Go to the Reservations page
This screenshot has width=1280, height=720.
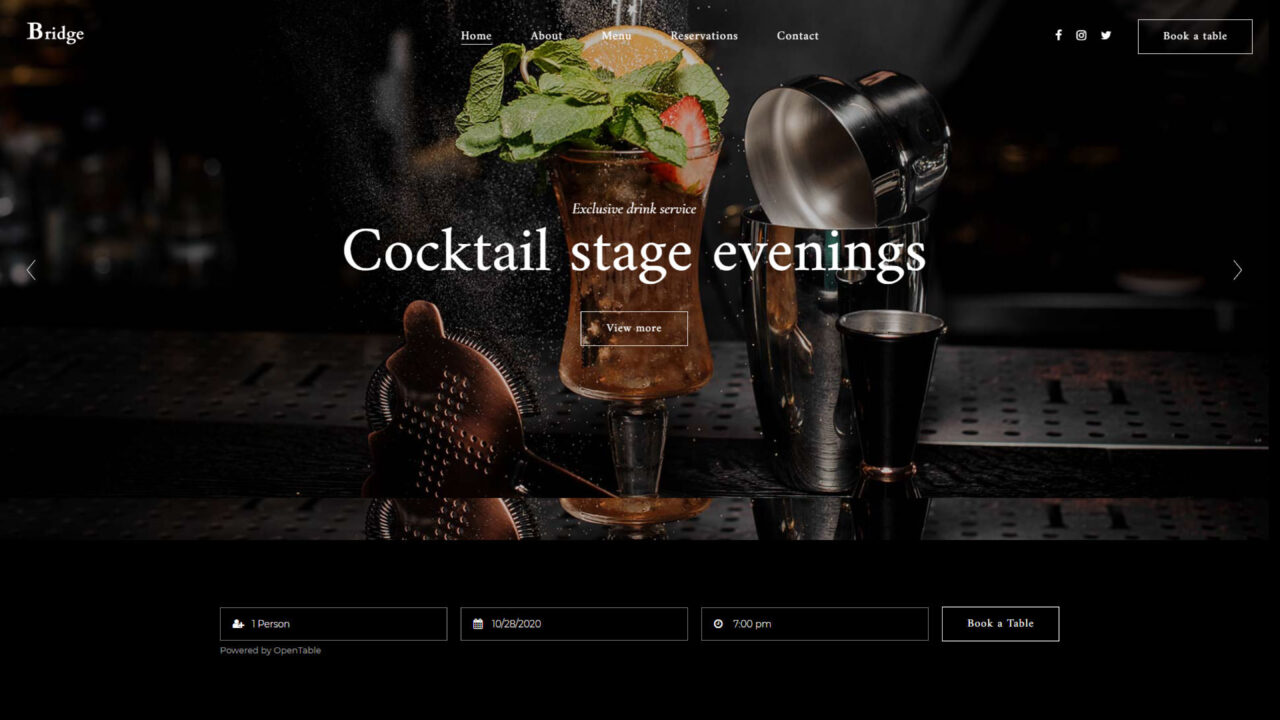704,36
